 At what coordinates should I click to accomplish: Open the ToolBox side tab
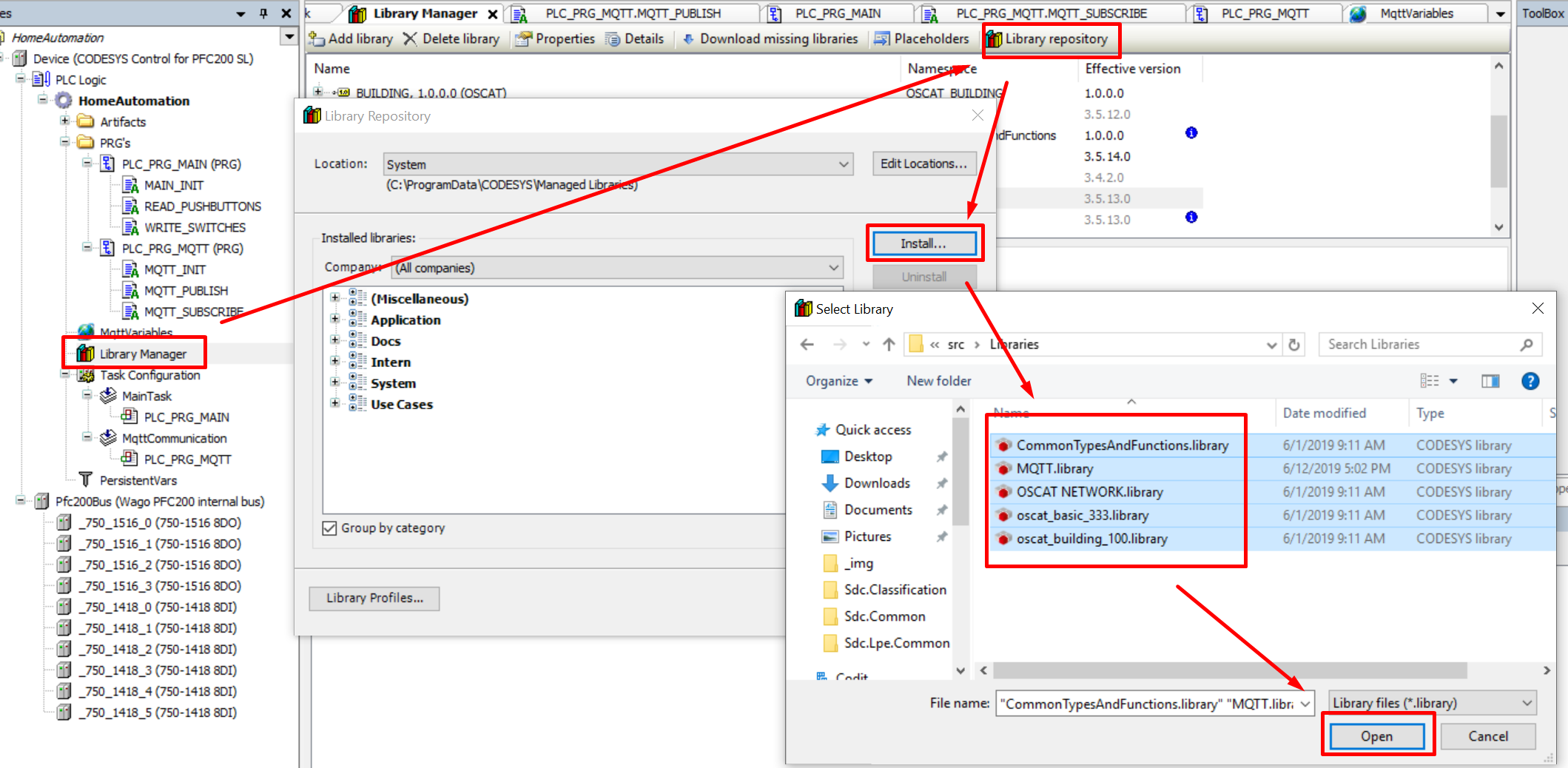pos(1542,13)
